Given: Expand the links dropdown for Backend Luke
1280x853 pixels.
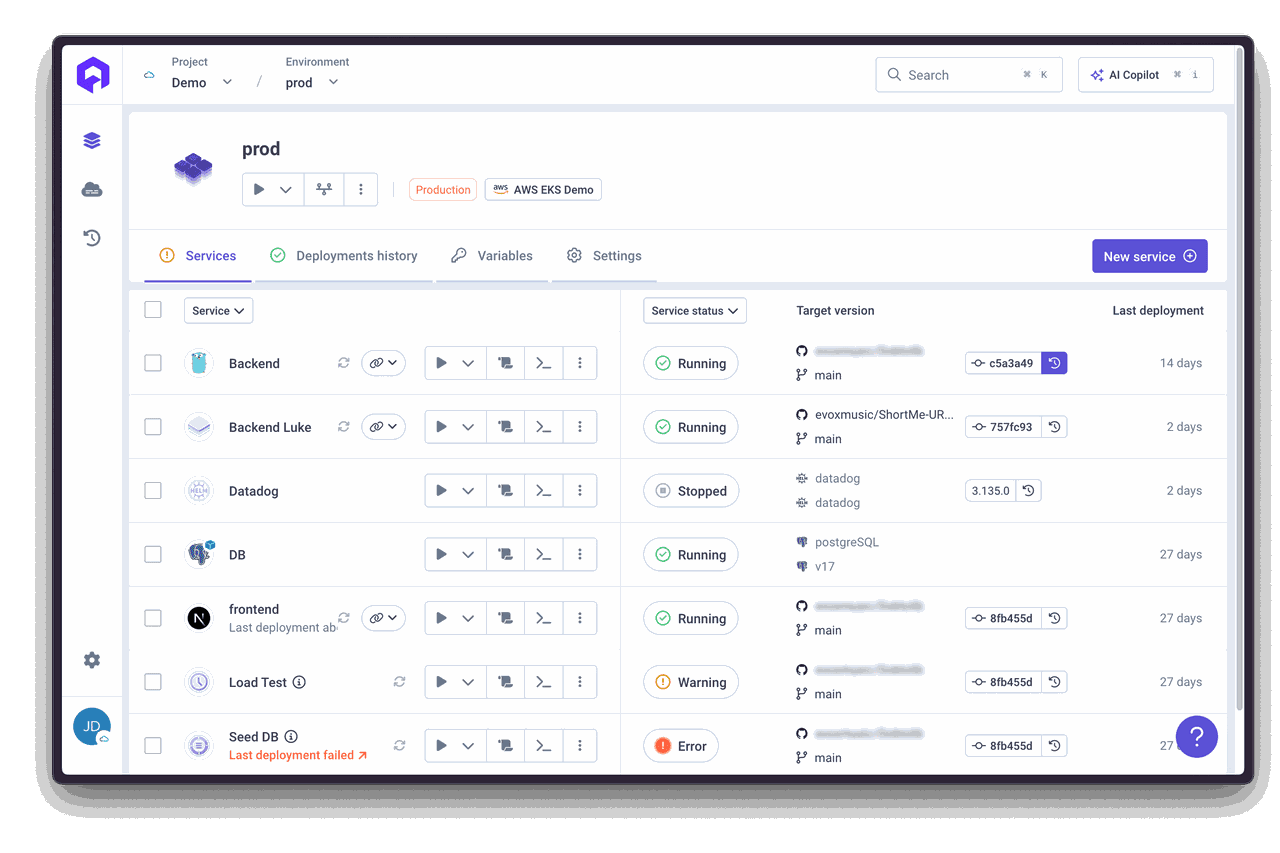Looking at the screenshot, I should click(x=383, y=427).
